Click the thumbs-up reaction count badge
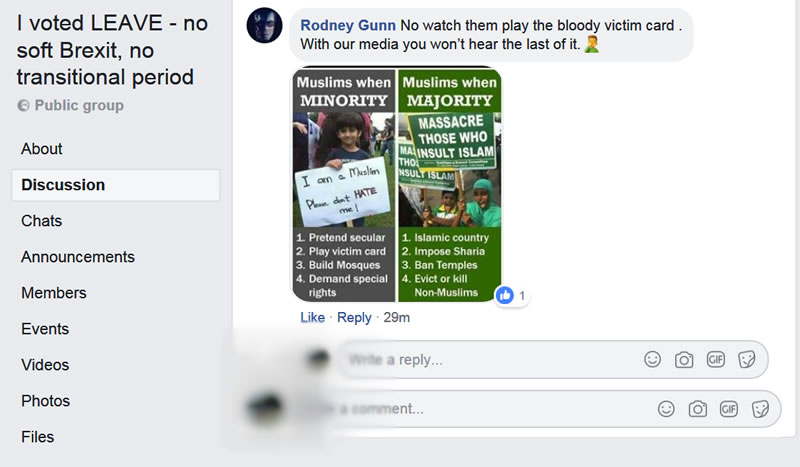800x467 pixels. tap(512, 295)
